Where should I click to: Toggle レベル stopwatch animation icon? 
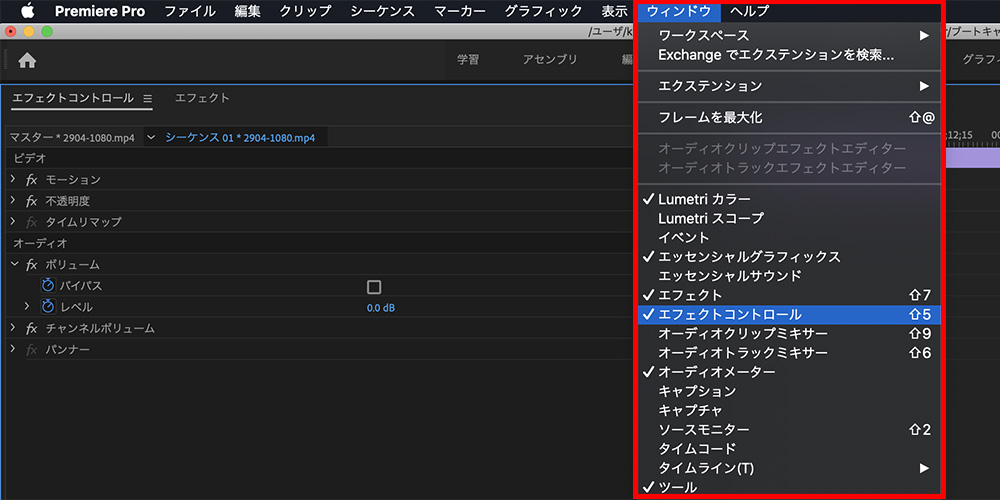pyautogui.click(x=48, y=307)
